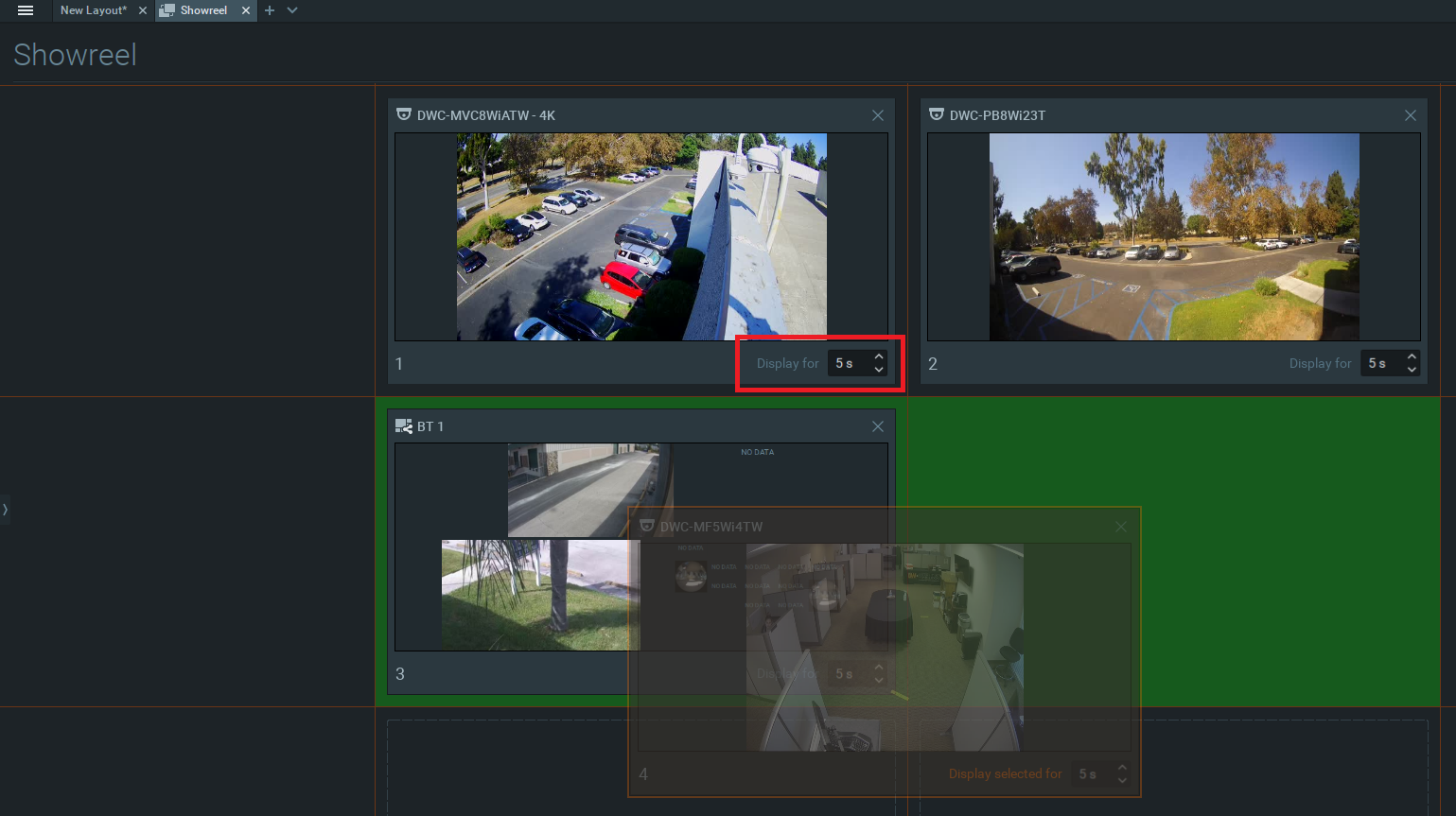Open the main hamburger menu
The width and height of the screenshot is (1456, 816).
(26, 10)
